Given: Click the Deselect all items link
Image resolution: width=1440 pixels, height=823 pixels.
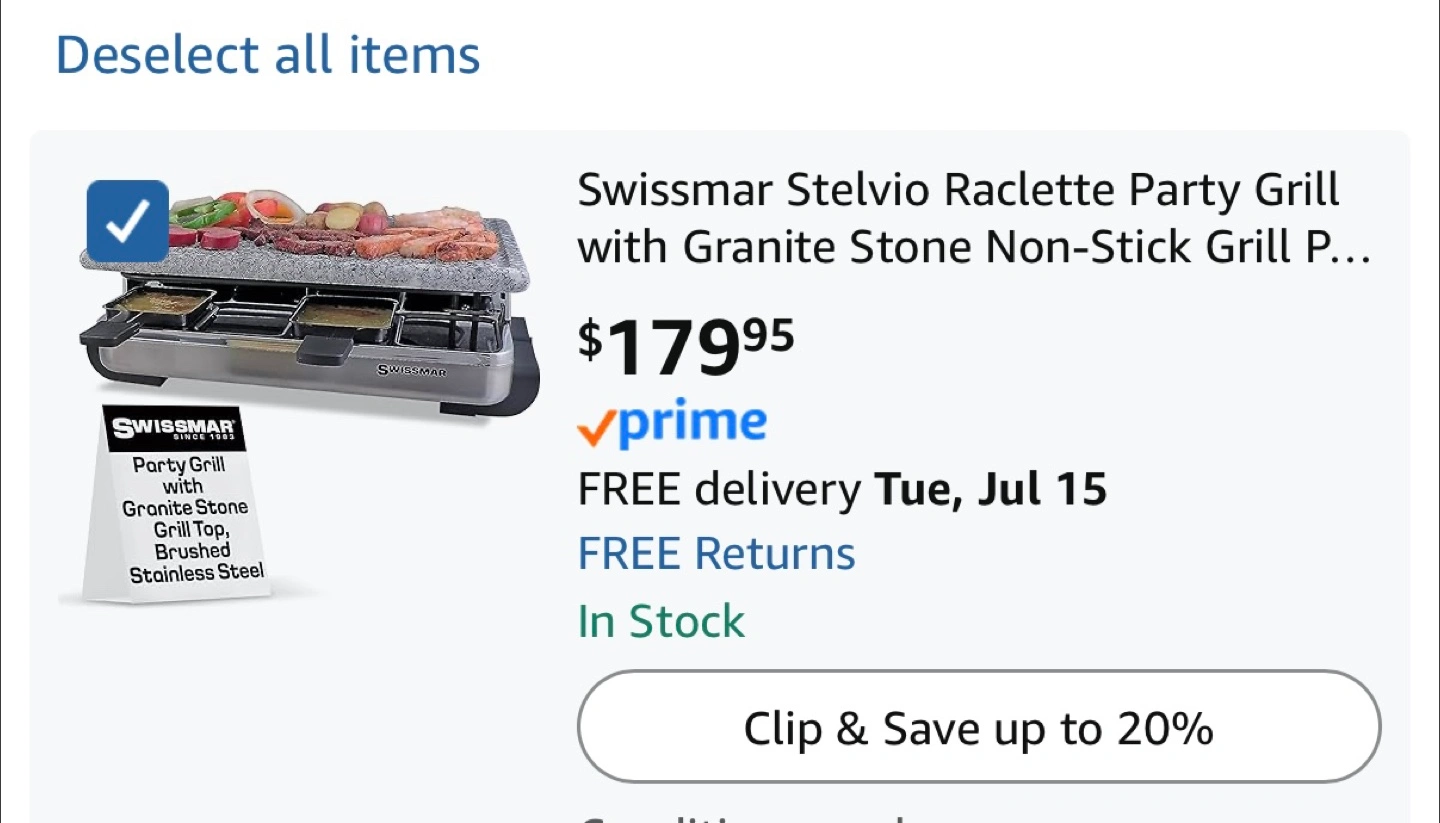Looking at the screenshot, I should coord(268,54).
